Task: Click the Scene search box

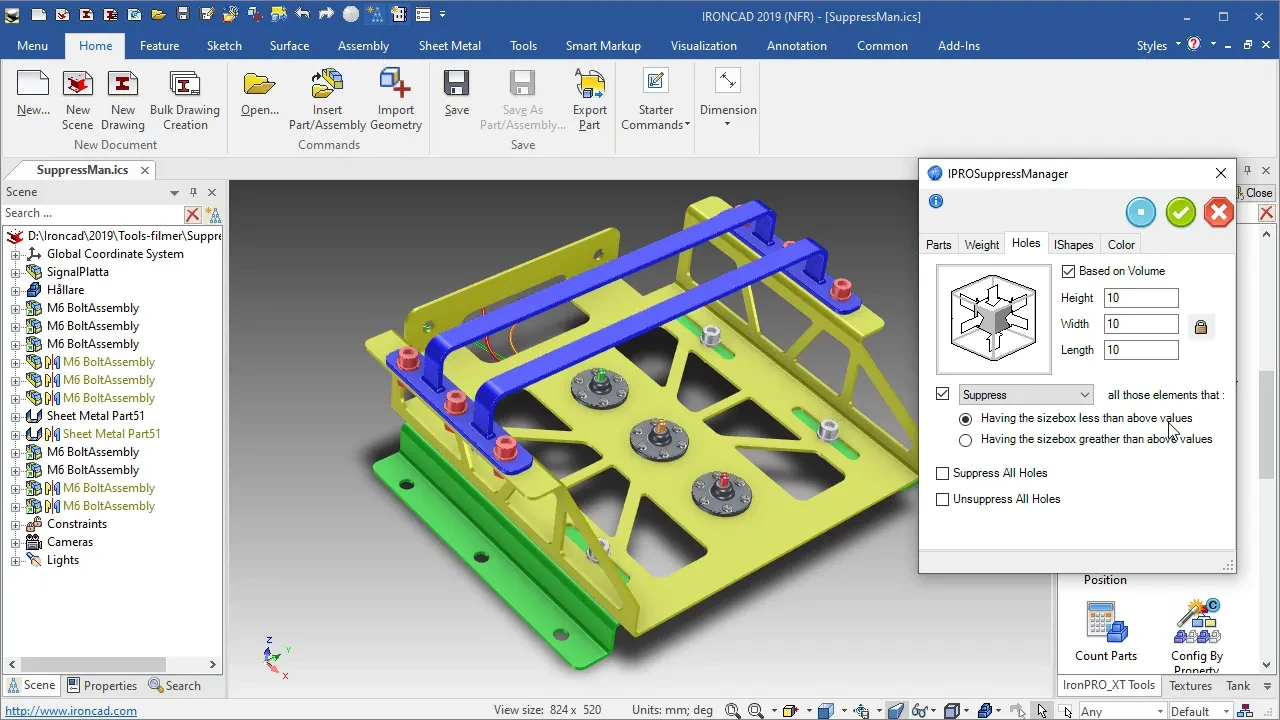Action: click(93, 214)
